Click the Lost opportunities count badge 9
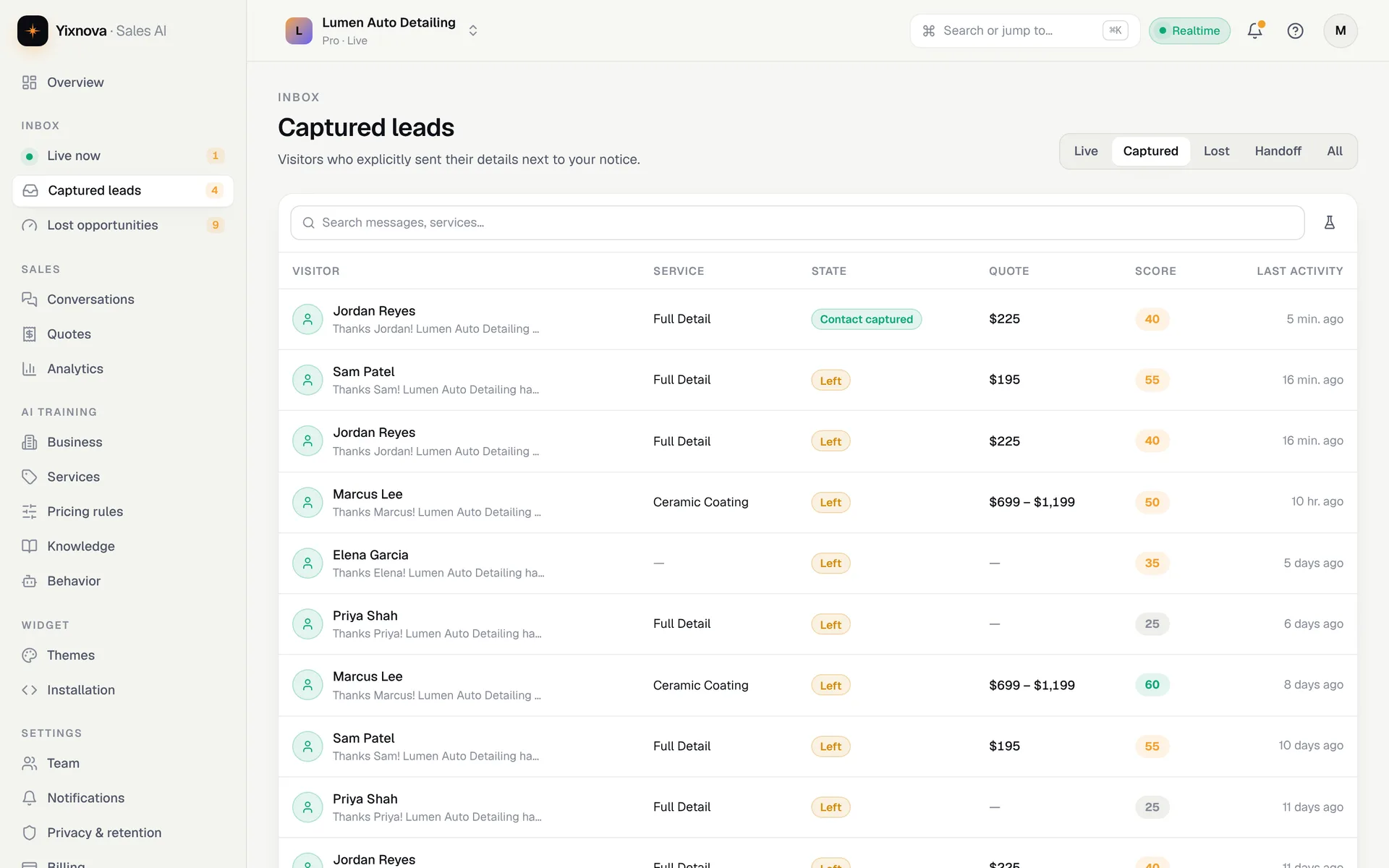Viewport: 1389px width, 868px height. [215, 225]
